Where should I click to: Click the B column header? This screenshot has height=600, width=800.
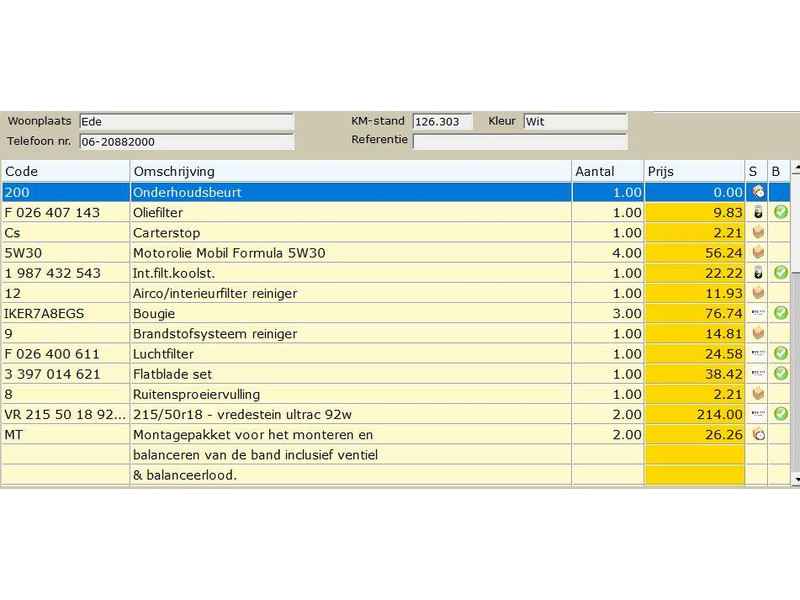coord(779,171)
